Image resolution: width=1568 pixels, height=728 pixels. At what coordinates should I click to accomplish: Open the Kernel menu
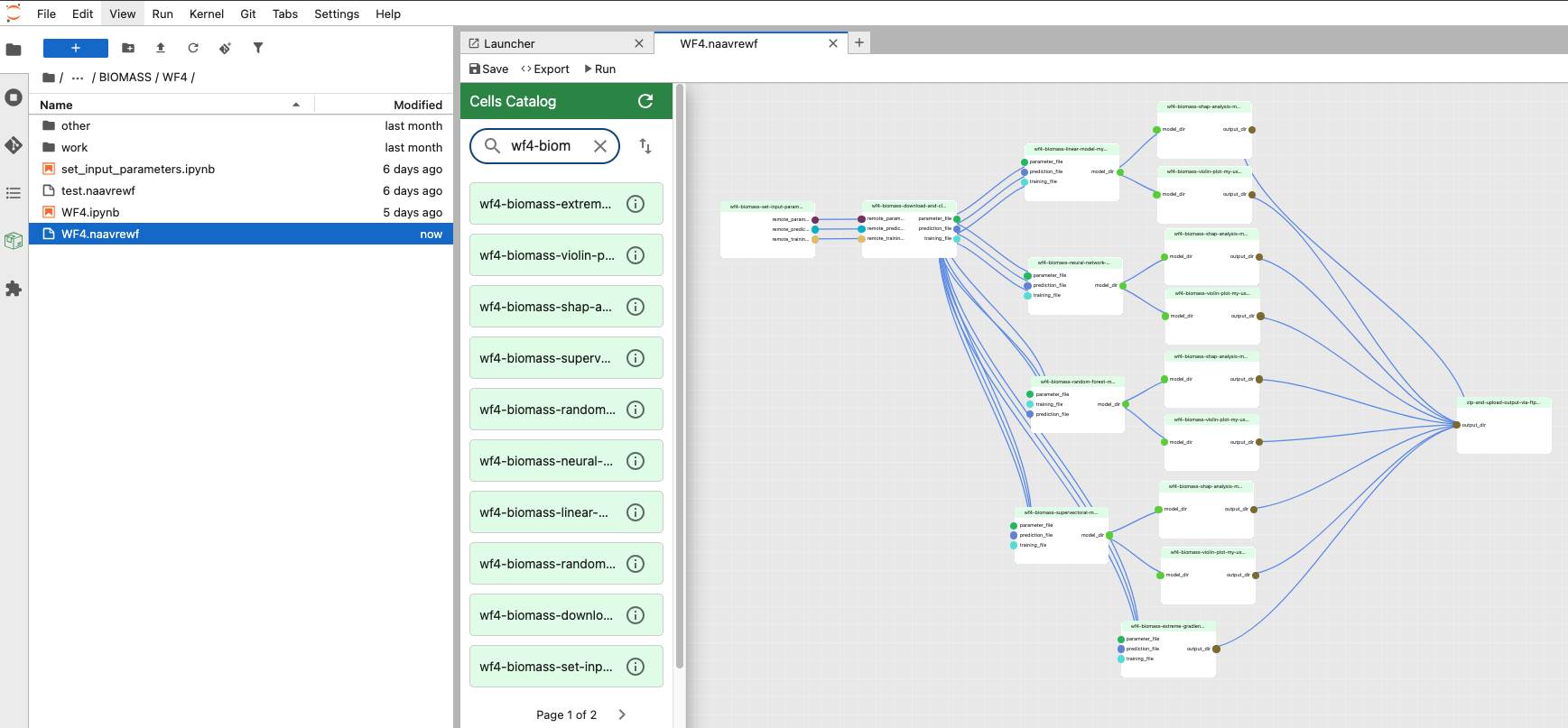click(x=206, y=14)
